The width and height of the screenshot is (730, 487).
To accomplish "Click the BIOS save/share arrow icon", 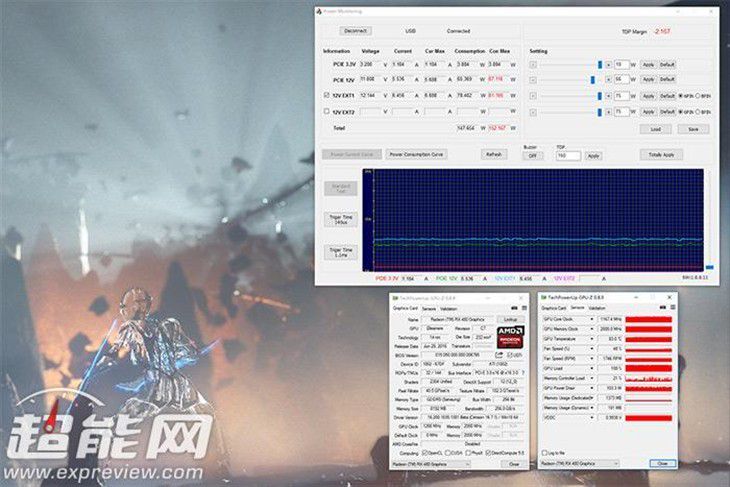I will click(499, 355).
